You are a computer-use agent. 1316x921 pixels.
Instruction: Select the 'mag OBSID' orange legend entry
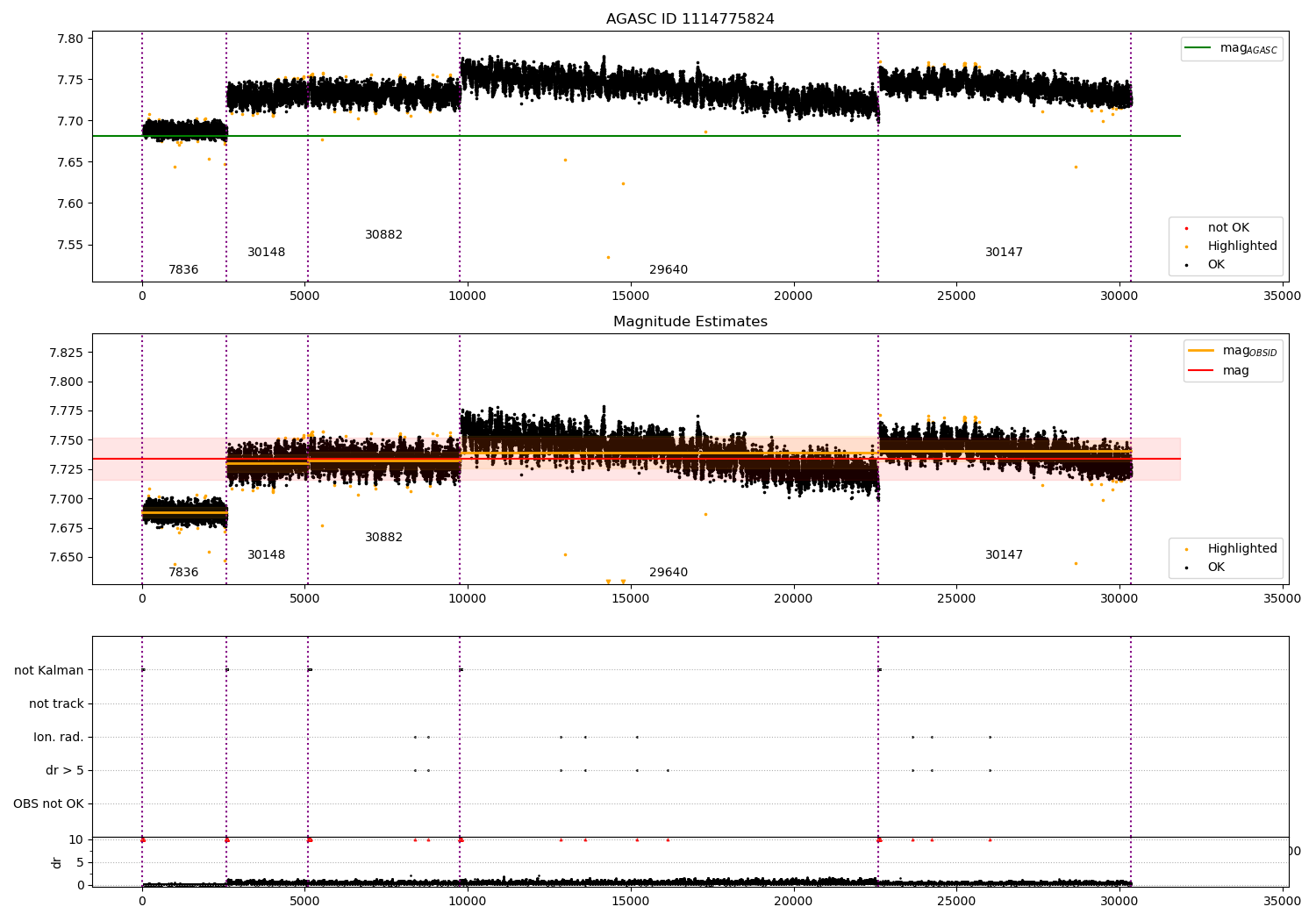[x=1233, y=351]
